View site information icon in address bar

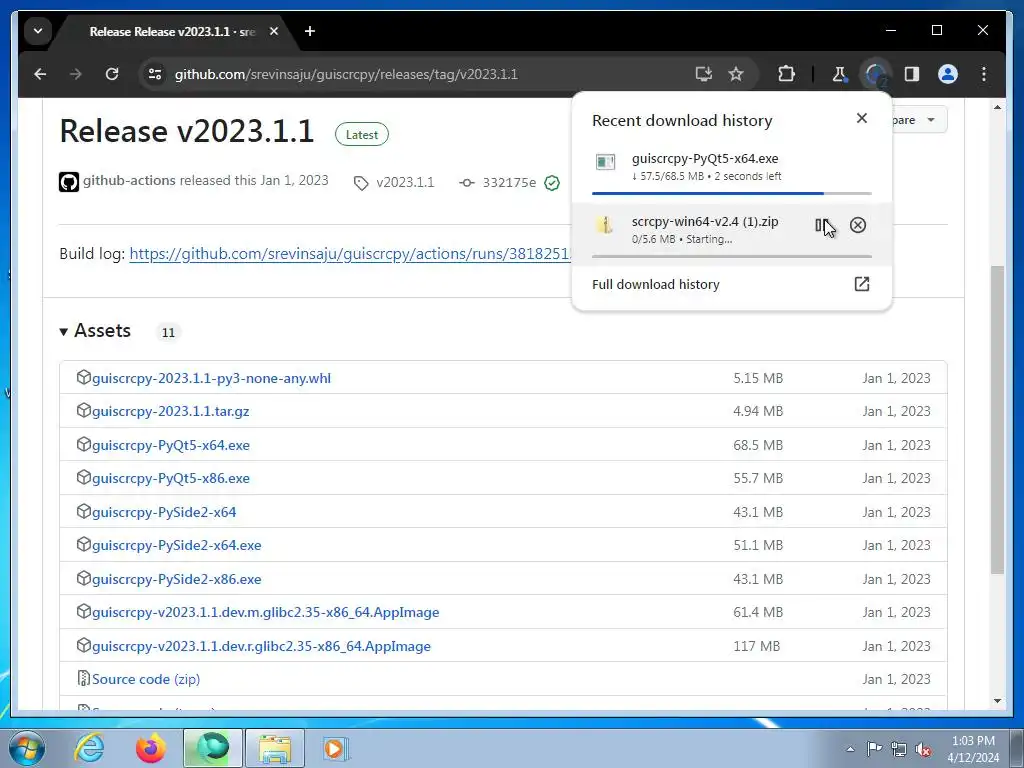(155, 74)
